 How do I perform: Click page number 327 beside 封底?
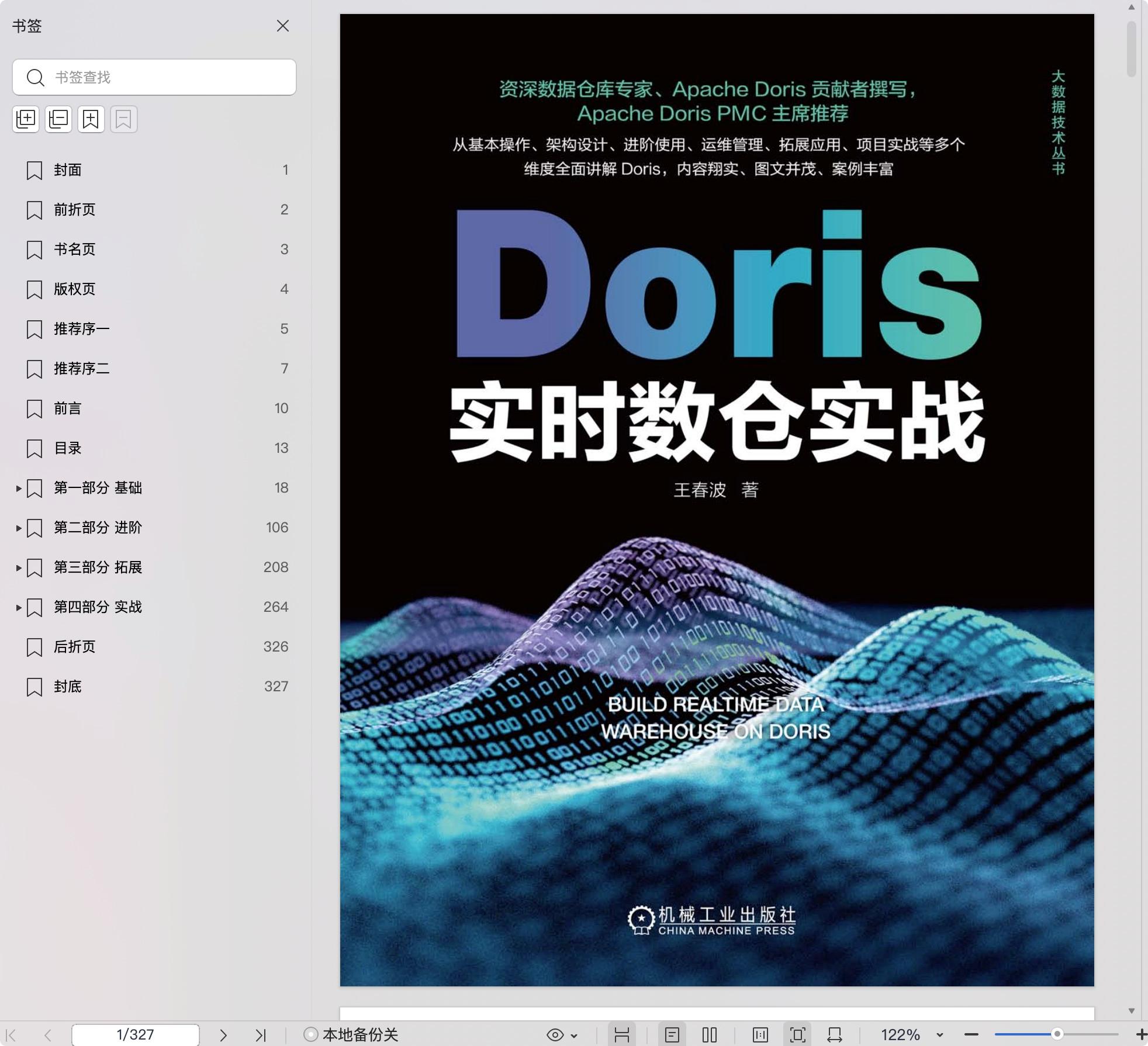click(276, 687)
